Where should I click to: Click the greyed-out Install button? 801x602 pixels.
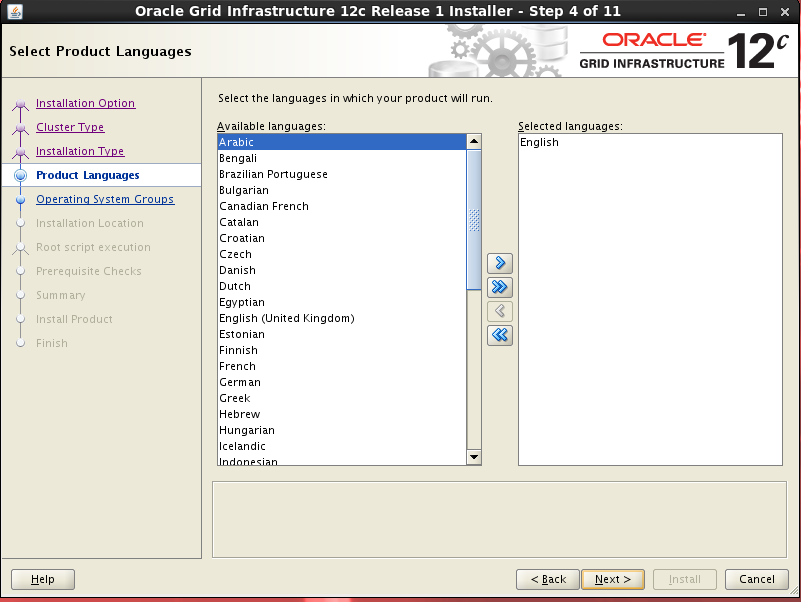pos(685,580)
